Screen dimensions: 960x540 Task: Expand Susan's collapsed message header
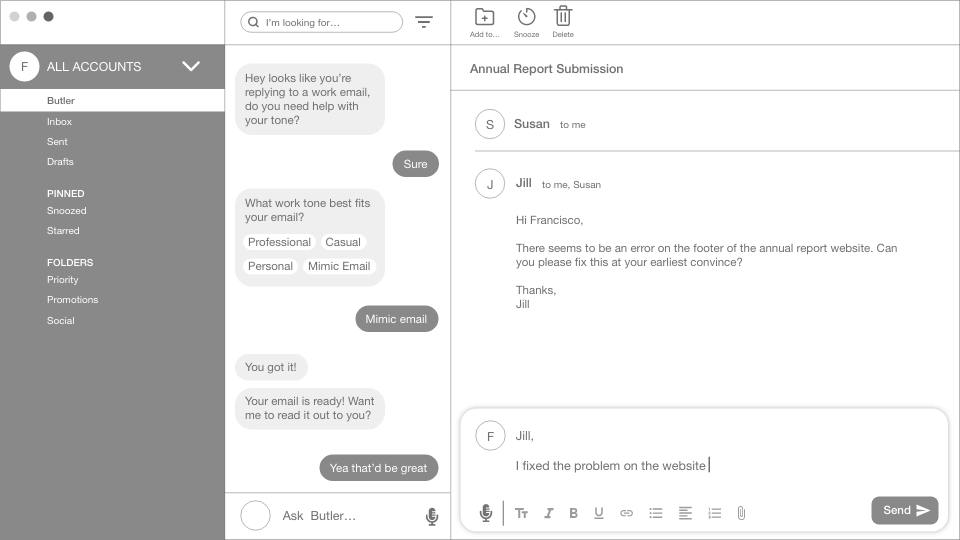(x=716, y=124)
